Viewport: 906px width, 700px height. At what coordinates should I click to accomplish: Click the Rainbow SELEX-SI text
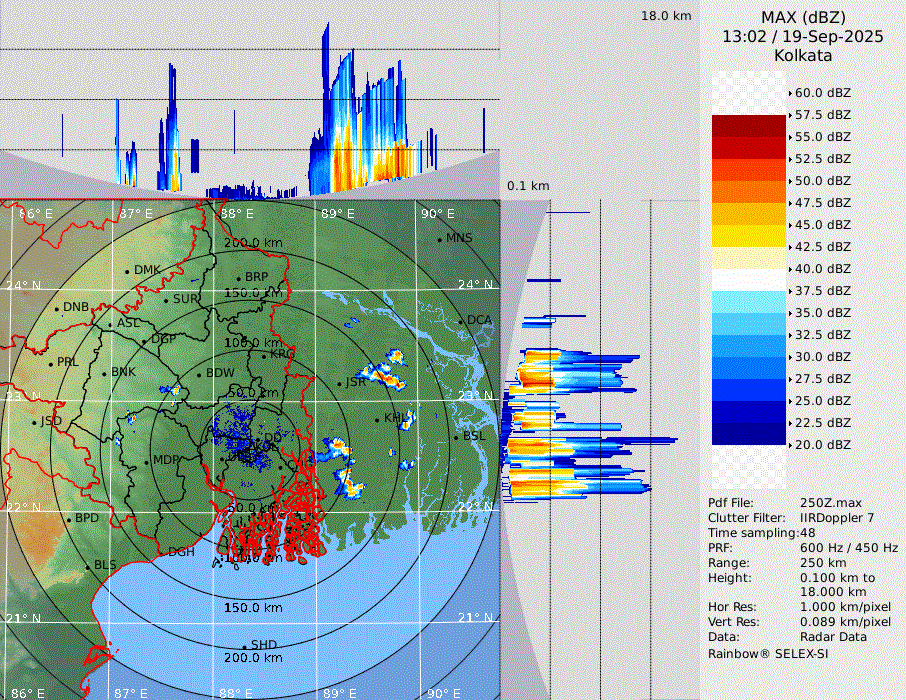[x=768, y=654]
